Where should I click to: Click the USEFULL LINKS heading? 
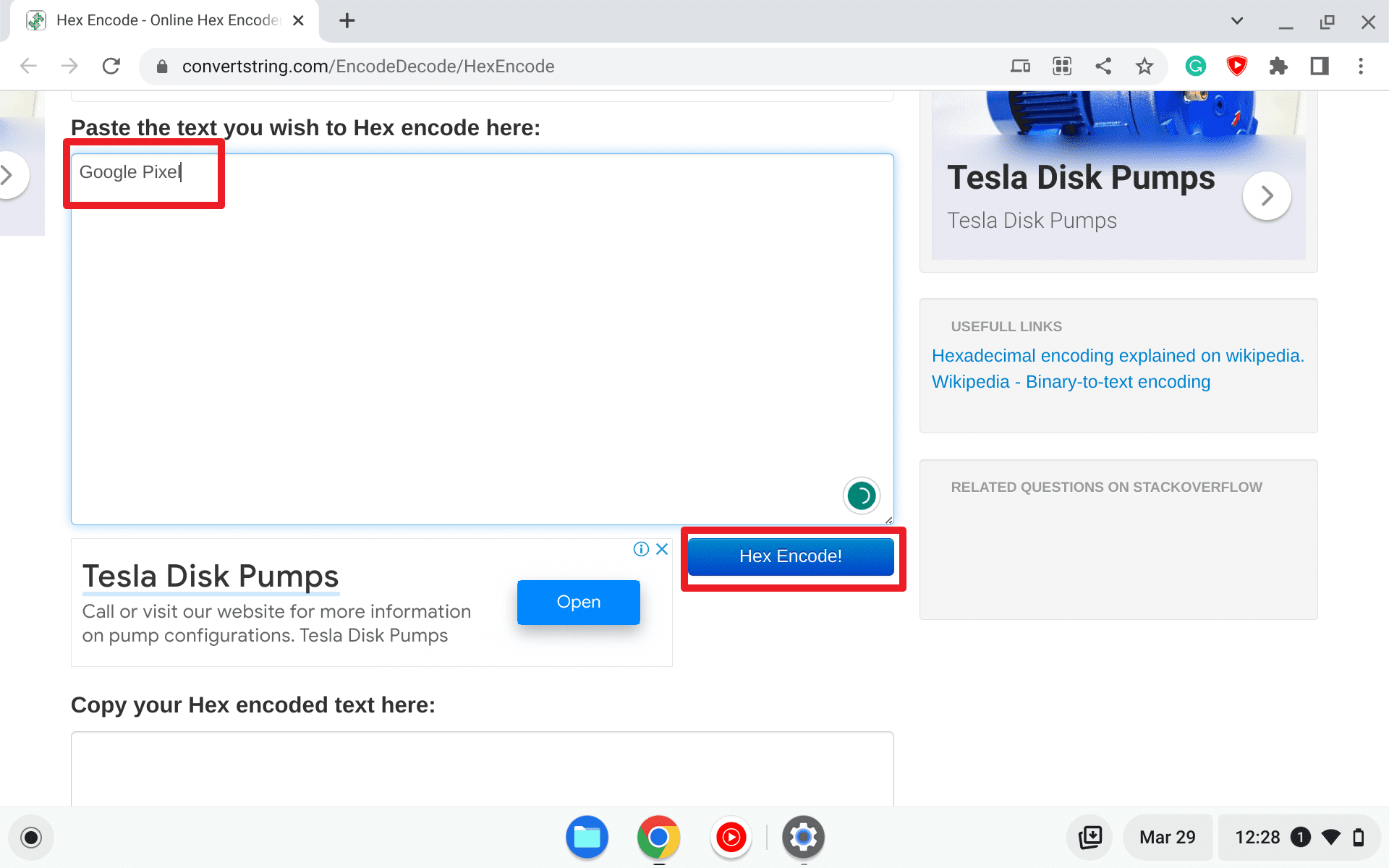tap(1006, 327)
